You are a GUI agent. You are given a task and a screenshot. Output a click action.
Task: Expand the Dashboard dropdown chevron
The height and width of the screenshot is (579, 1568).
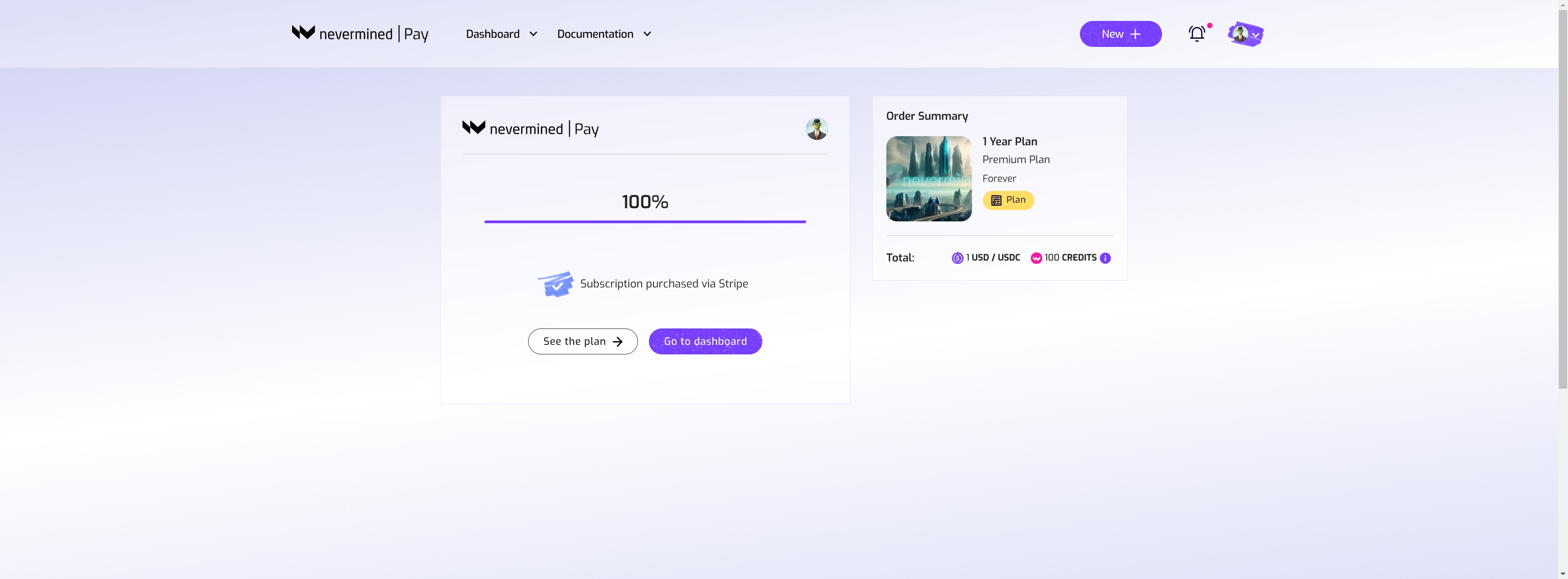(x=533, y=34)
